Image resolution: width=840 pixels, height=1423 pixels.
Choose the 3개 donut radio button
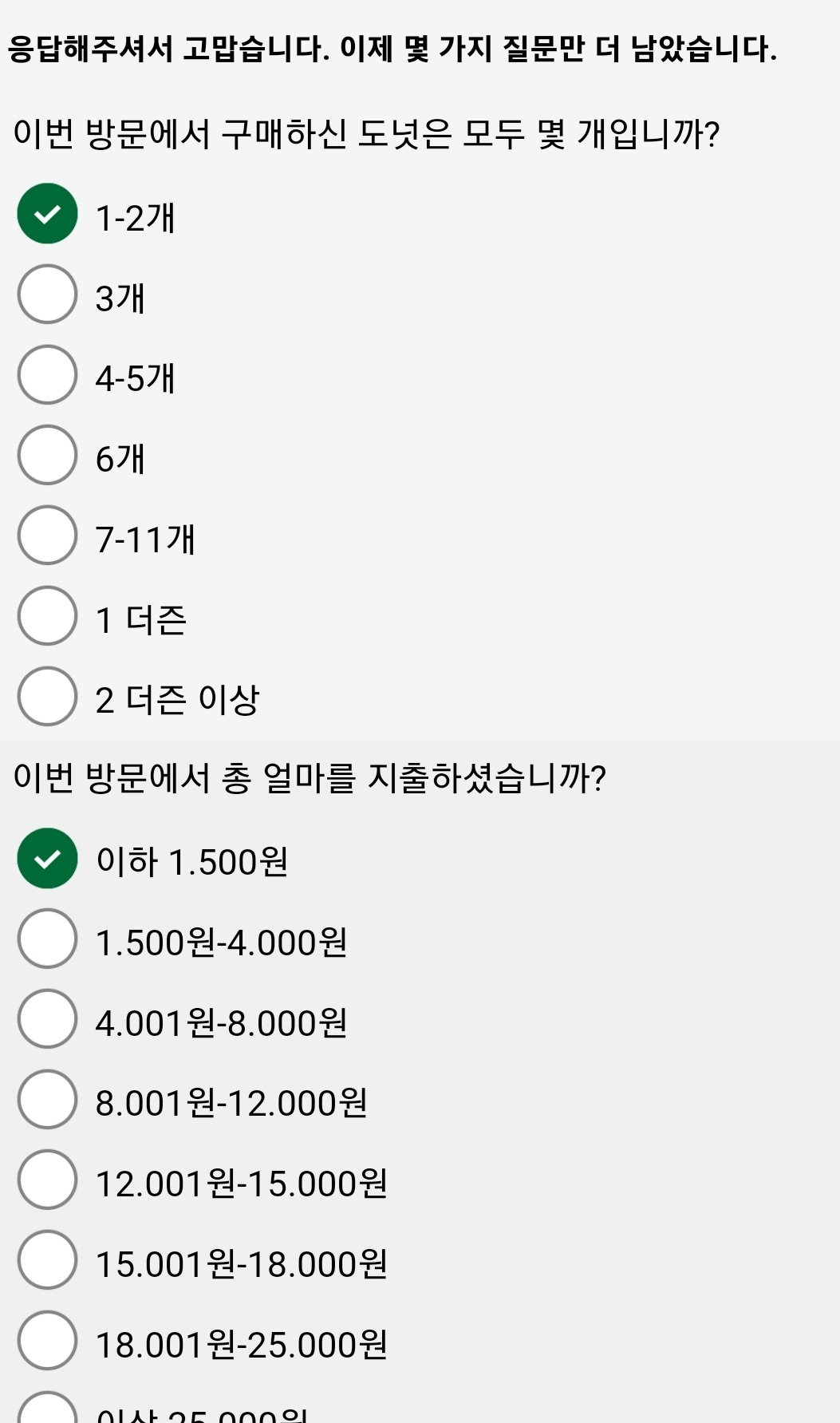coord(47,294)
